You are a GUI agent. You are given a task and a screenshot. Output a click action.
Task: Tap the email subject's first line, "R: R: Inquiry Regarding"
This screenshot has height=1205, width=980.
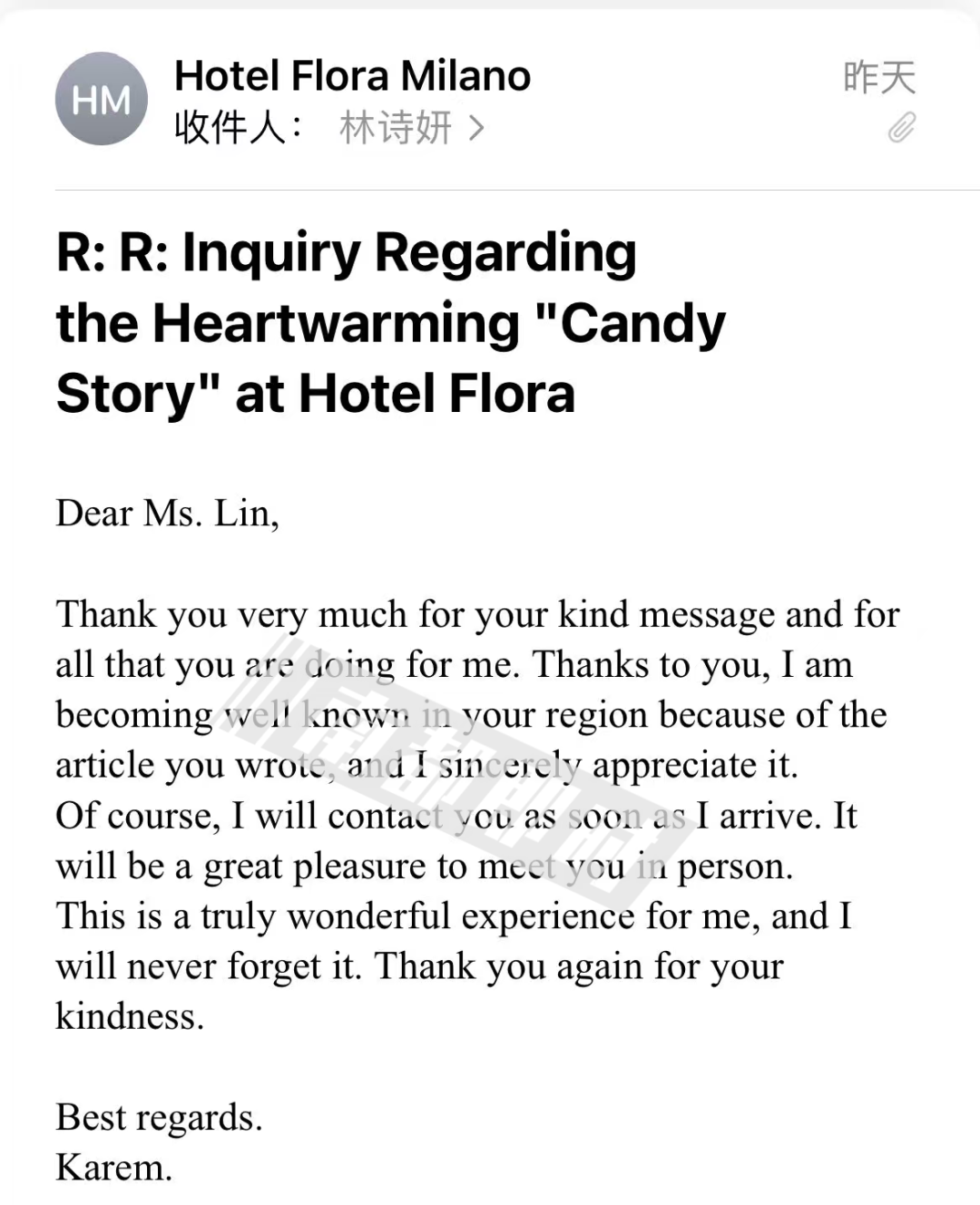[346, 252]
